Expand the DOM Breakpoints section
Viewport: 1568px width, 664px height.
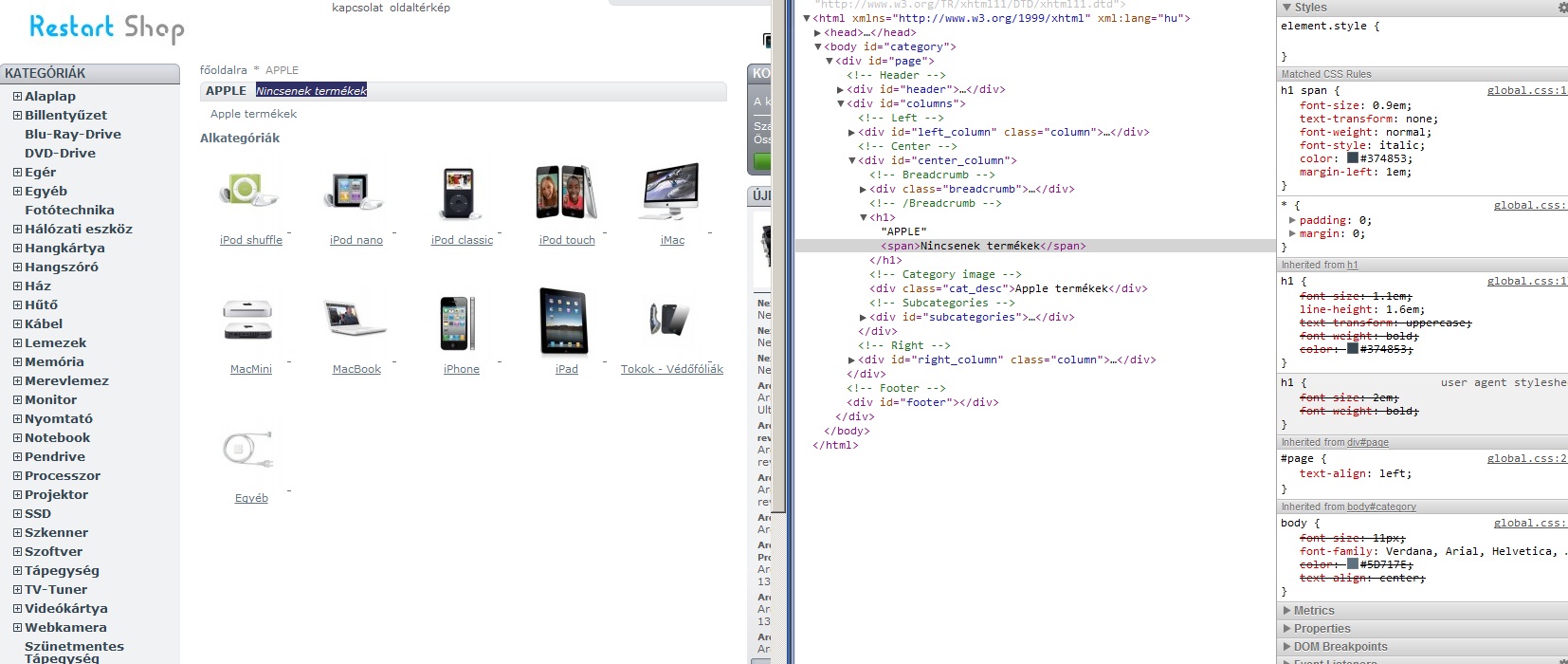click(x=1286, y=647)
